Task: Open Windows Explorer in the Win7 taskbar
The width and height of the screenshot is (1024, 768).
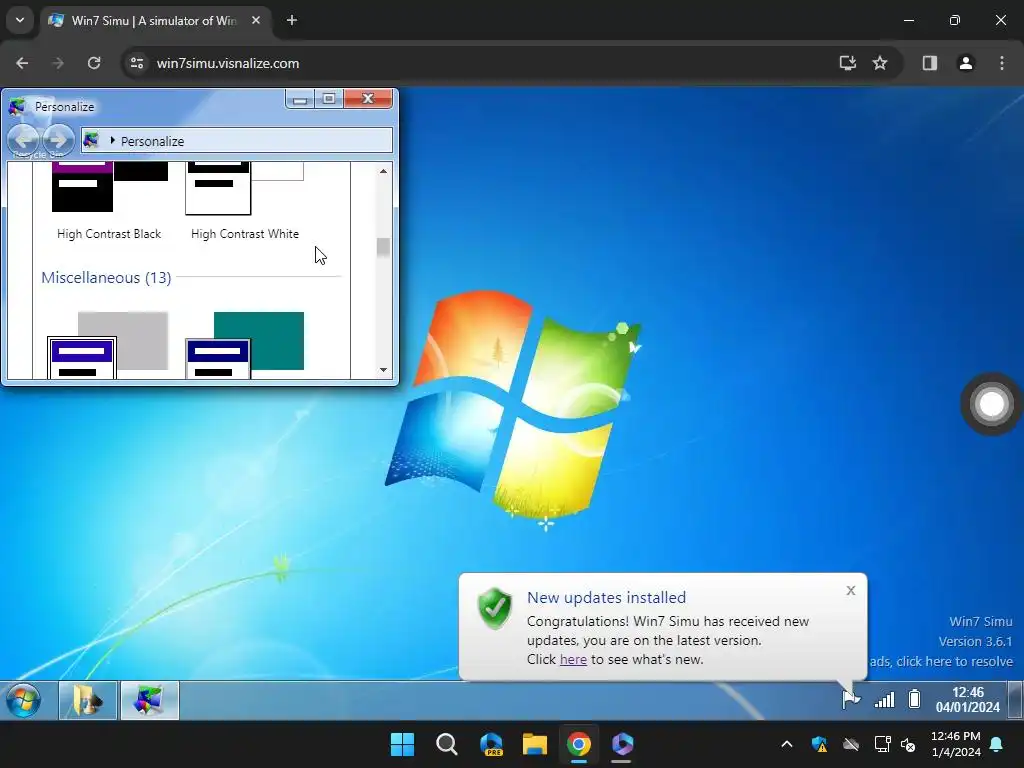Action: 88,700
